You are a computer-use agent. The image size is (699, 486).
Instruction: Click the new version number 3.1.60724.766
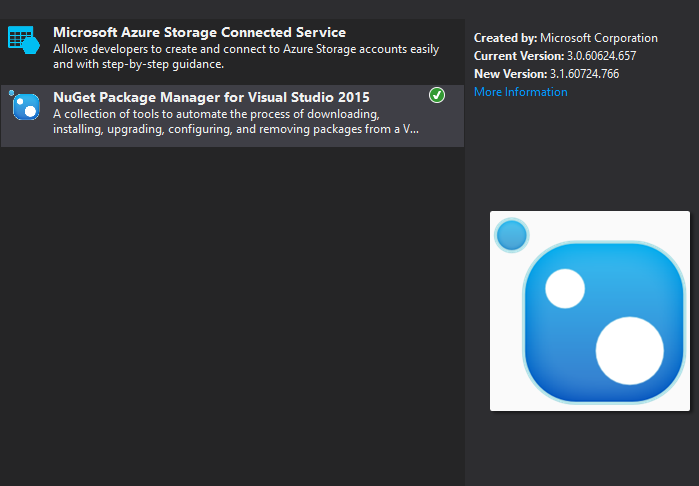(600, 74)
